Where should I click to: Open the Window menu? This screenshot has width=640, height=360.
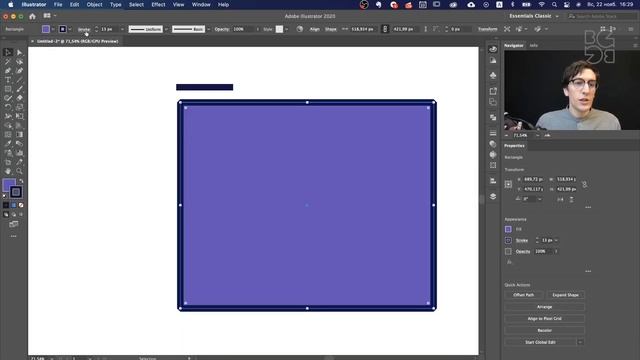click(201, 5)
